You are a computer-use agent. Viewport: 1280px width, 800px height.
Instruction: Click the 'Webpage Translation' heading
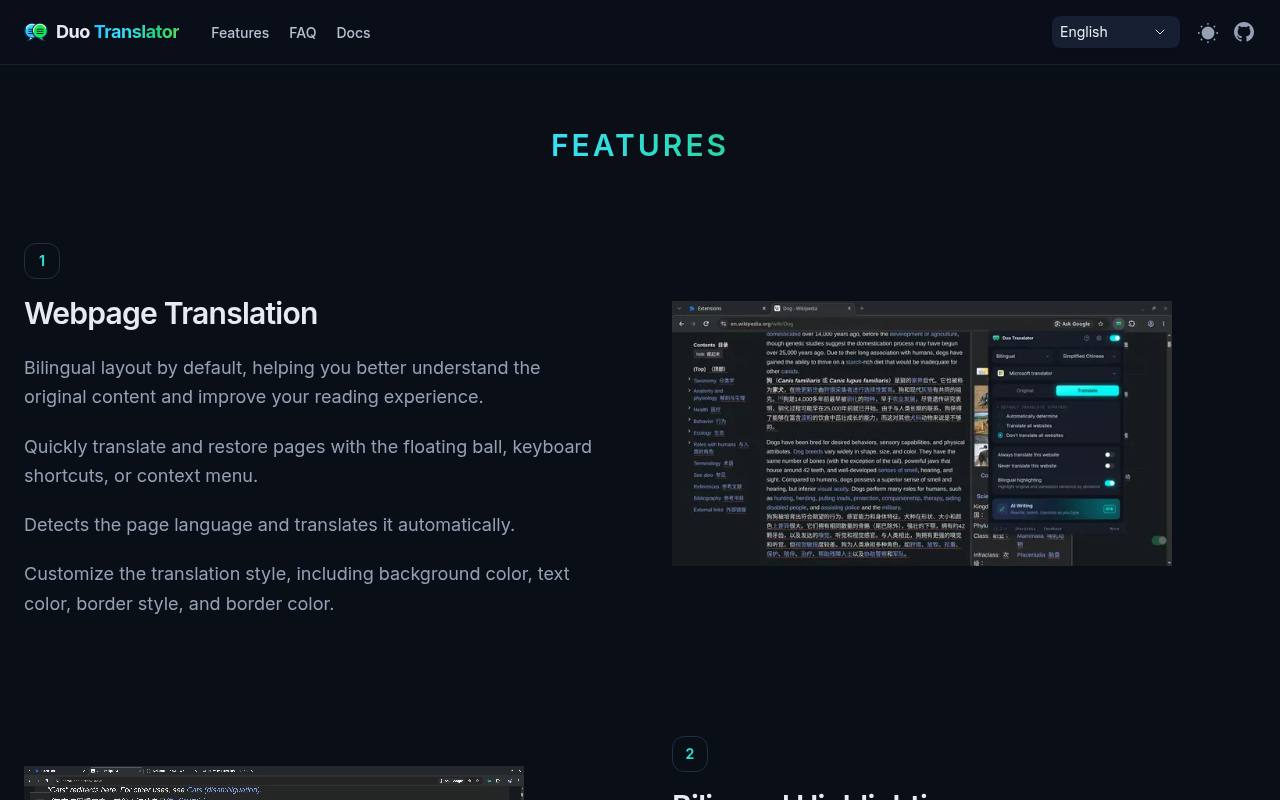(x=171, y=313)
